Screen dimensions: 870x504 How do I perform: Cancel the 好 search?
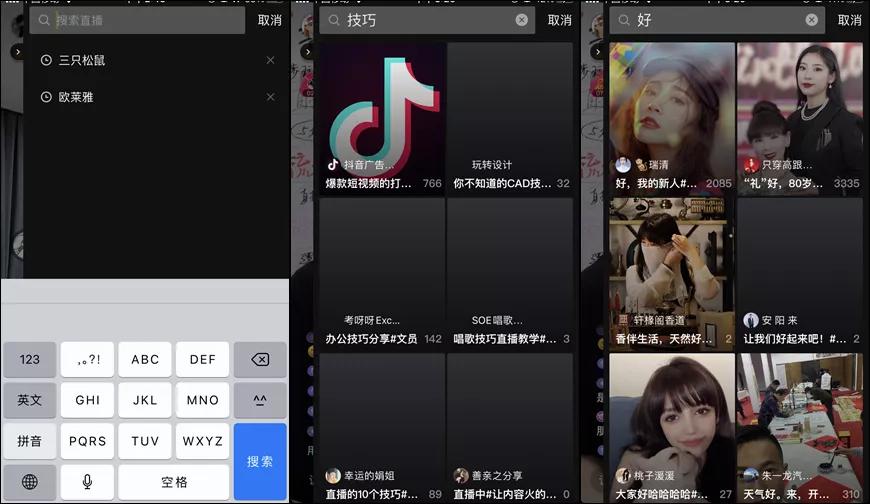849,21
